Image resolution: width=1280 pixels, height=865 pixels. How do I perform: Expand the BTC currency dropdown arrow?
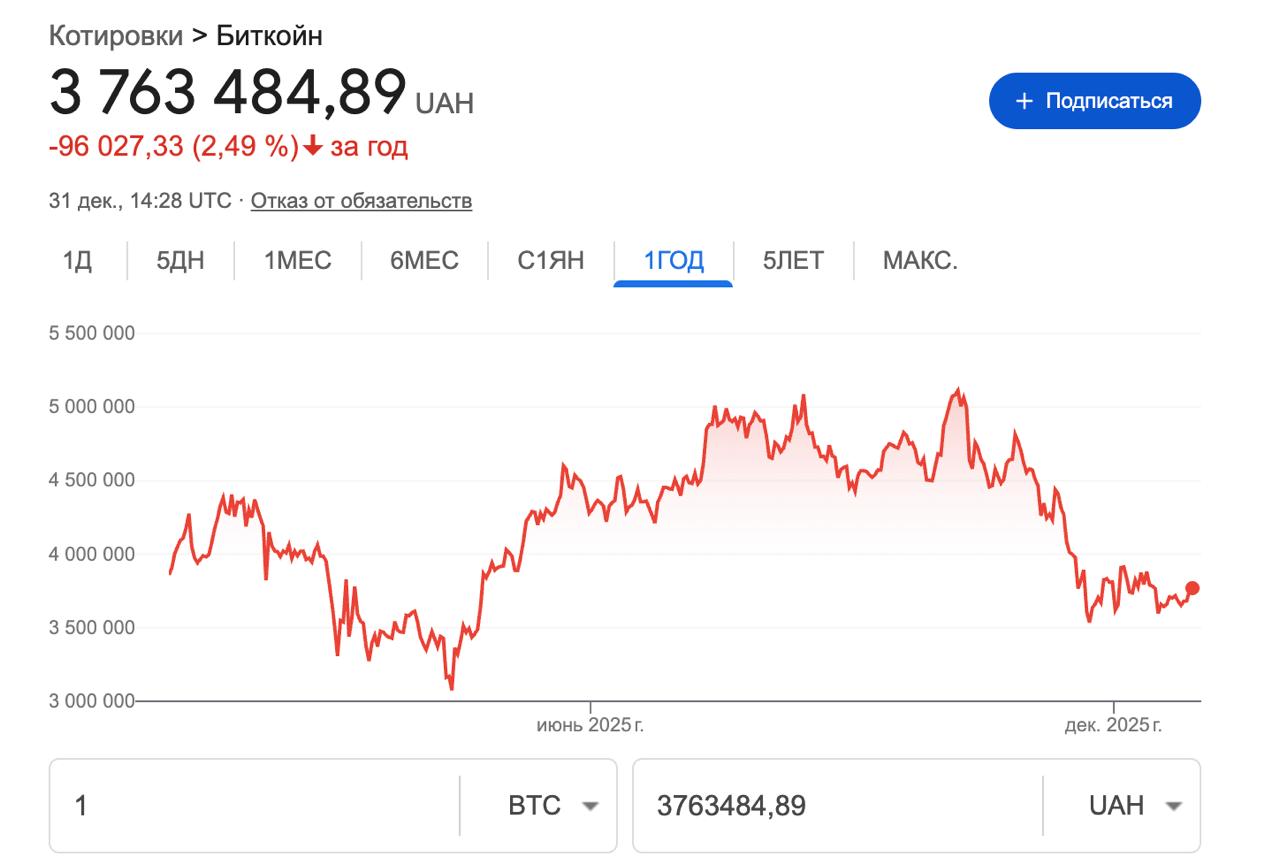590,806
